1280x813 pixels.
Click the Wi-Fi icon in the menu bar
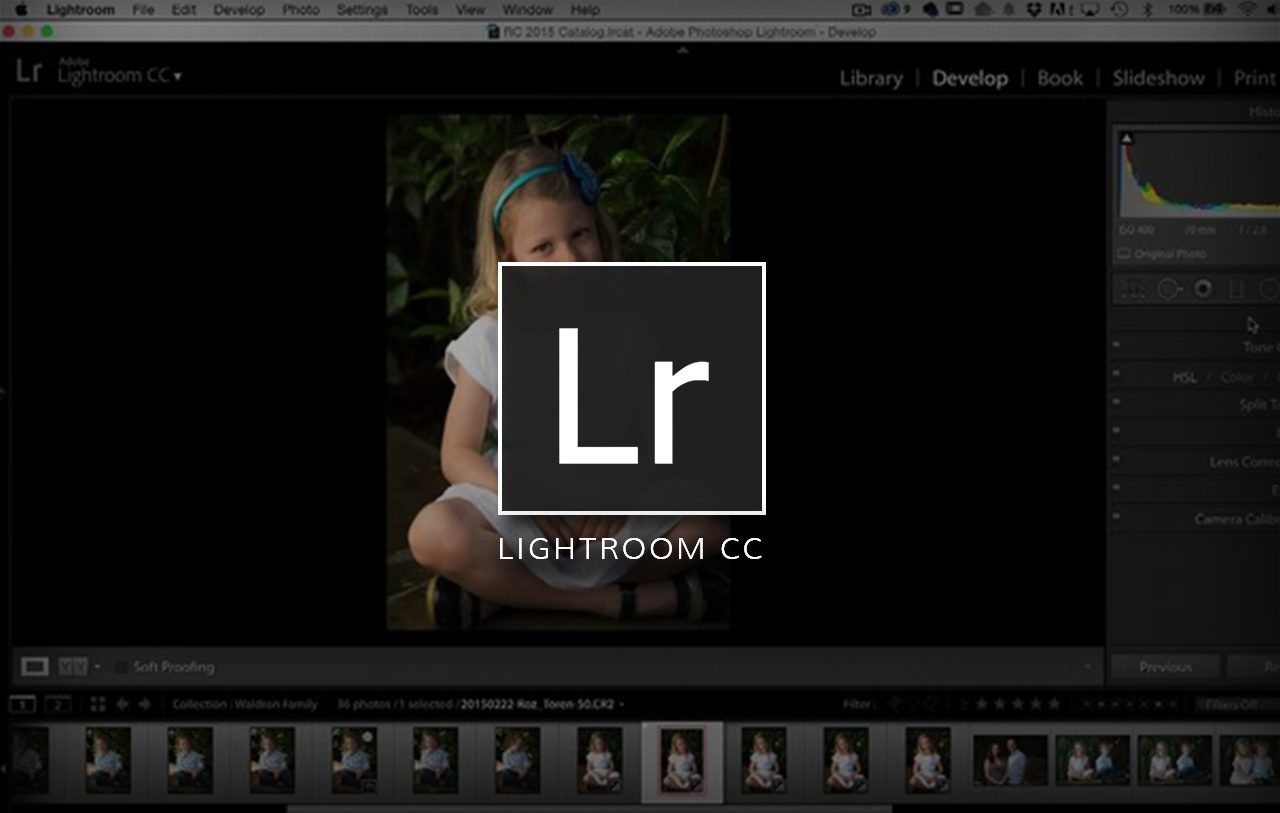coord(1248,9)
